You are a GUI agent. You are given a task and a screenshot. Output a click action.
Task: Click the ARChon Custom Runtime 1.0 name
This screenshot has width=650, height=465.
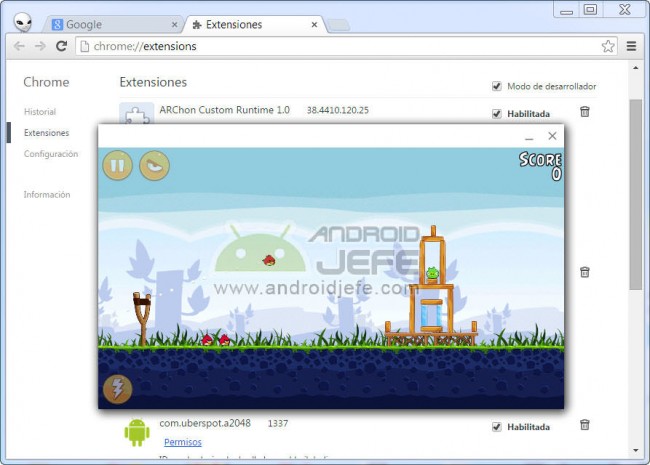[225, 110]
